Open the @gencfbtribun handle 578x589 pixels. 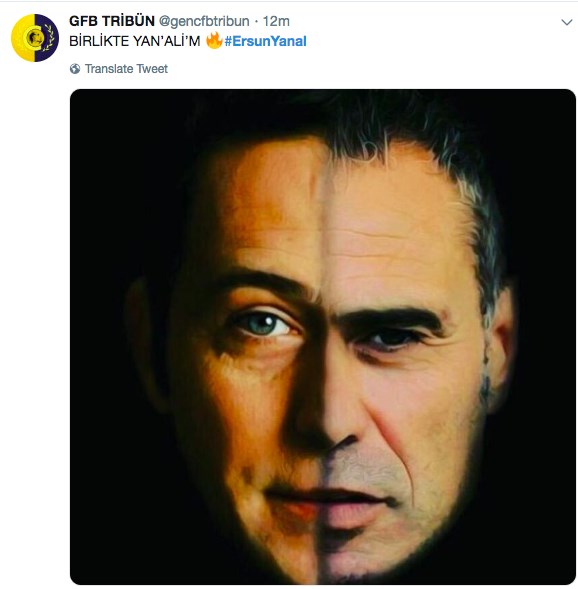click(x=204, y=21)
